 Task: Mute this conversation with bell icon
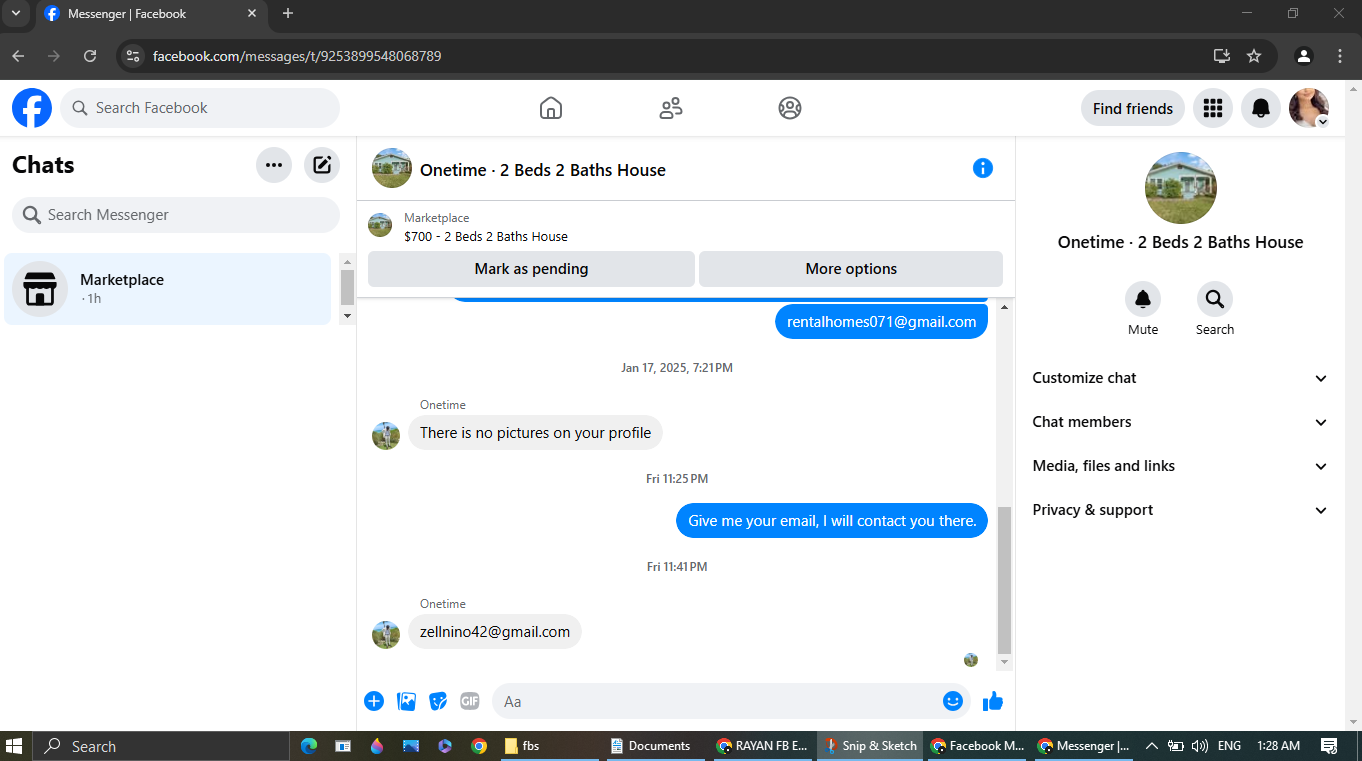coord(1143,299)
